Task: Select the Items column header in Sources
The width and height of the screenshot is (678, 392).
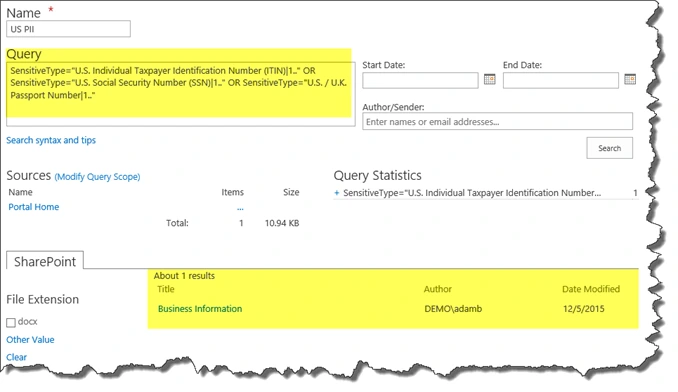Action: coord(233,192)
